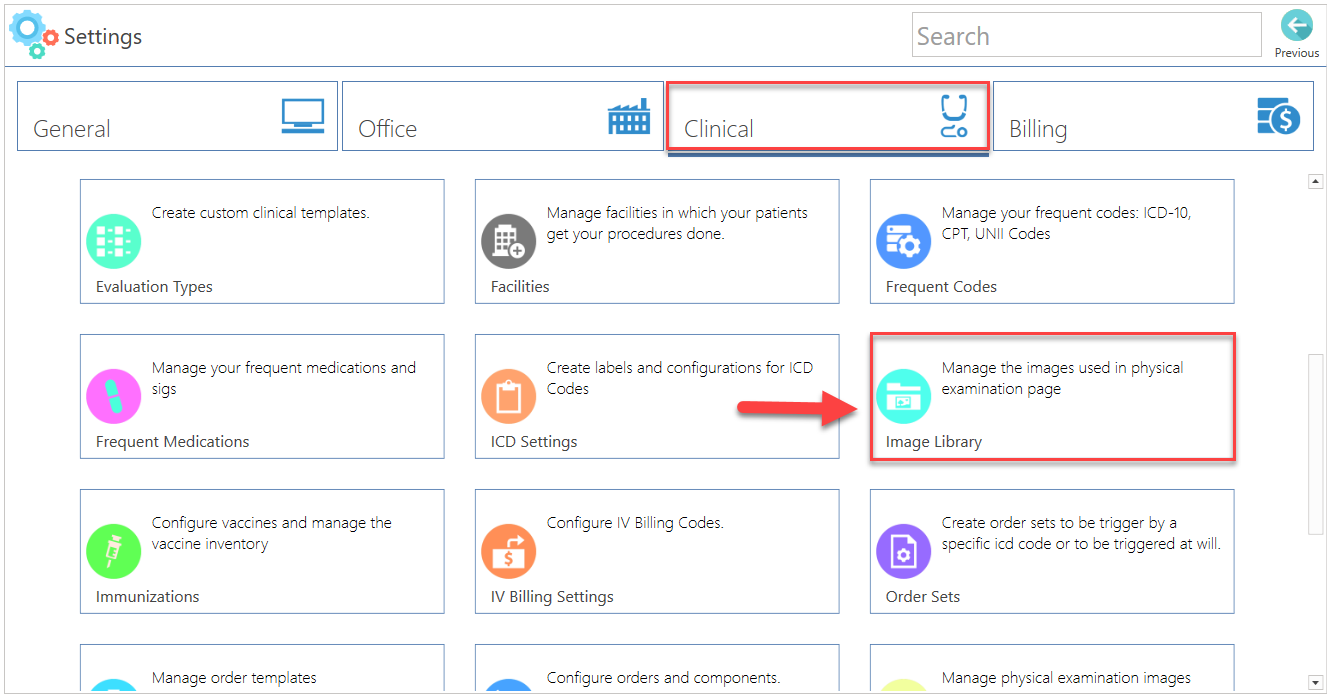Open the Billing tab
Viewport: 1331px width, 697px height.
pos(1153,116)
